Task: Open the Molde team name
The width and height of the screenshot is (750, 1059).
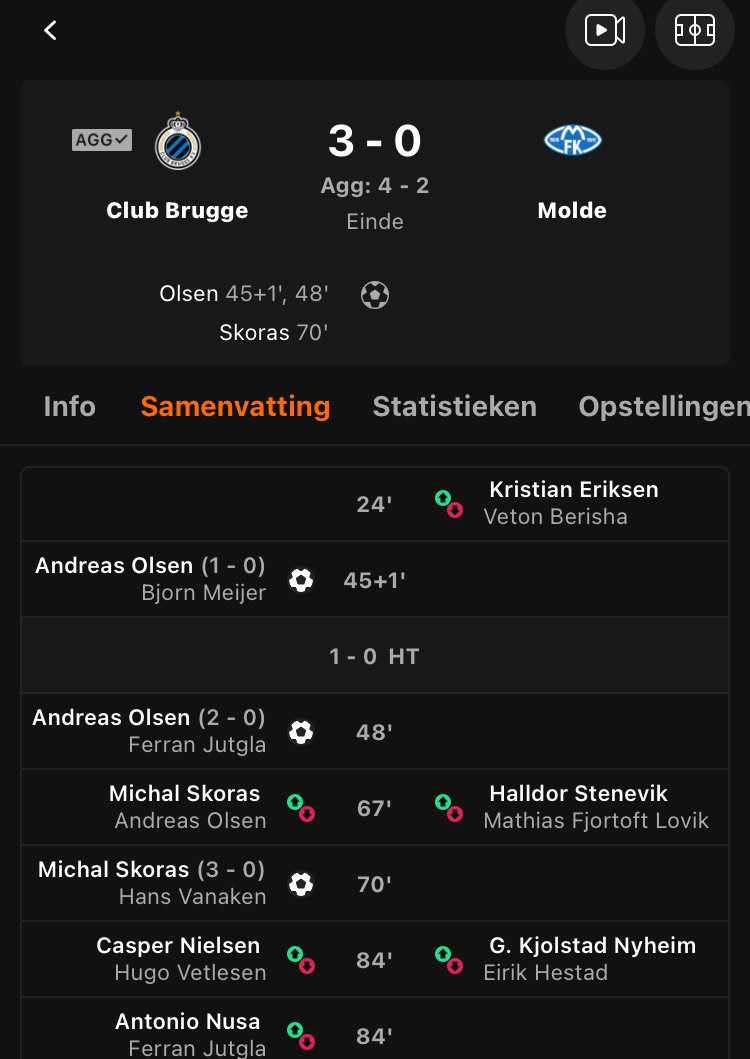Action: click(x=572, y=210)
